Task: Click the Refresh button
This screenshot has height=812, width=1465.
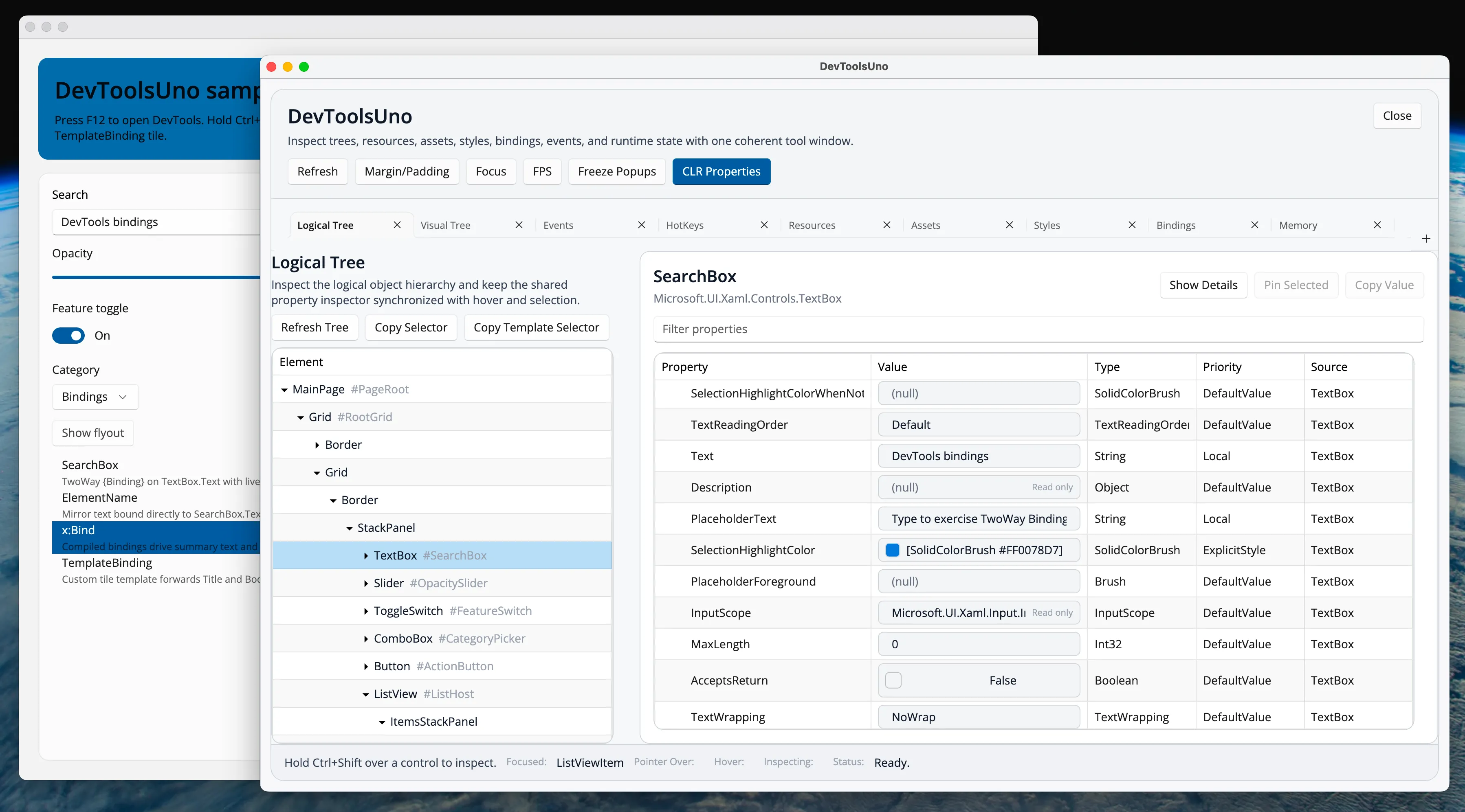Action: point(317,172)
